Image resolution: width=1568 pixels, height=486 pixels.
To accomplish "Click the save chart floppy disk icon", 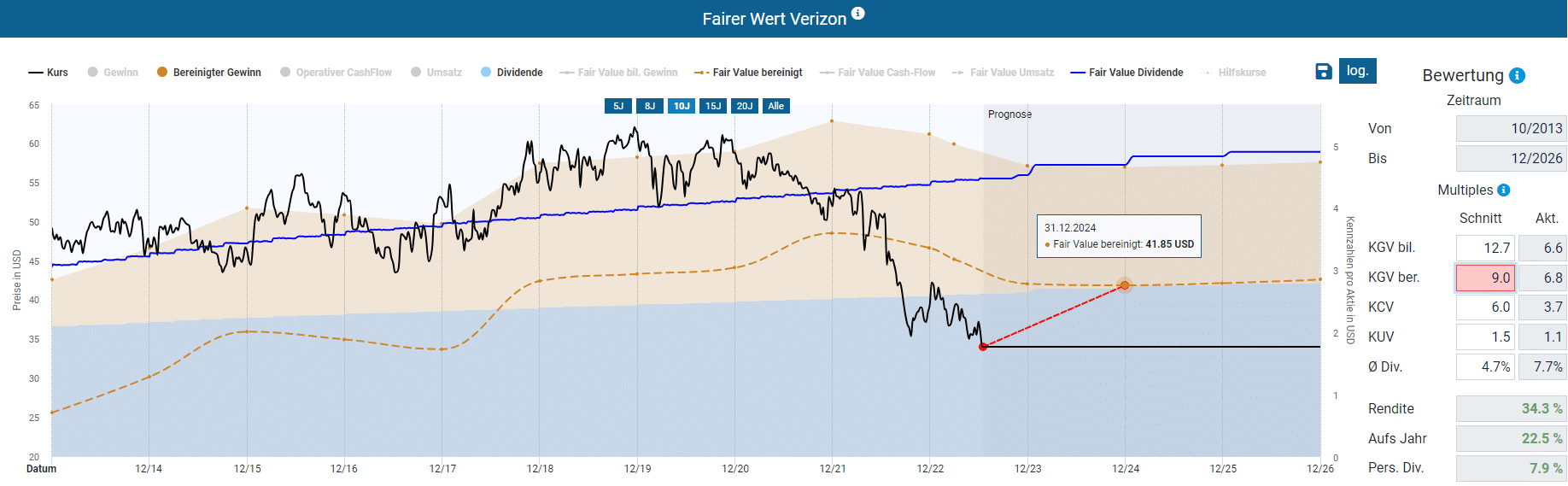I will pyautogui.click(x=1324, y=72).
